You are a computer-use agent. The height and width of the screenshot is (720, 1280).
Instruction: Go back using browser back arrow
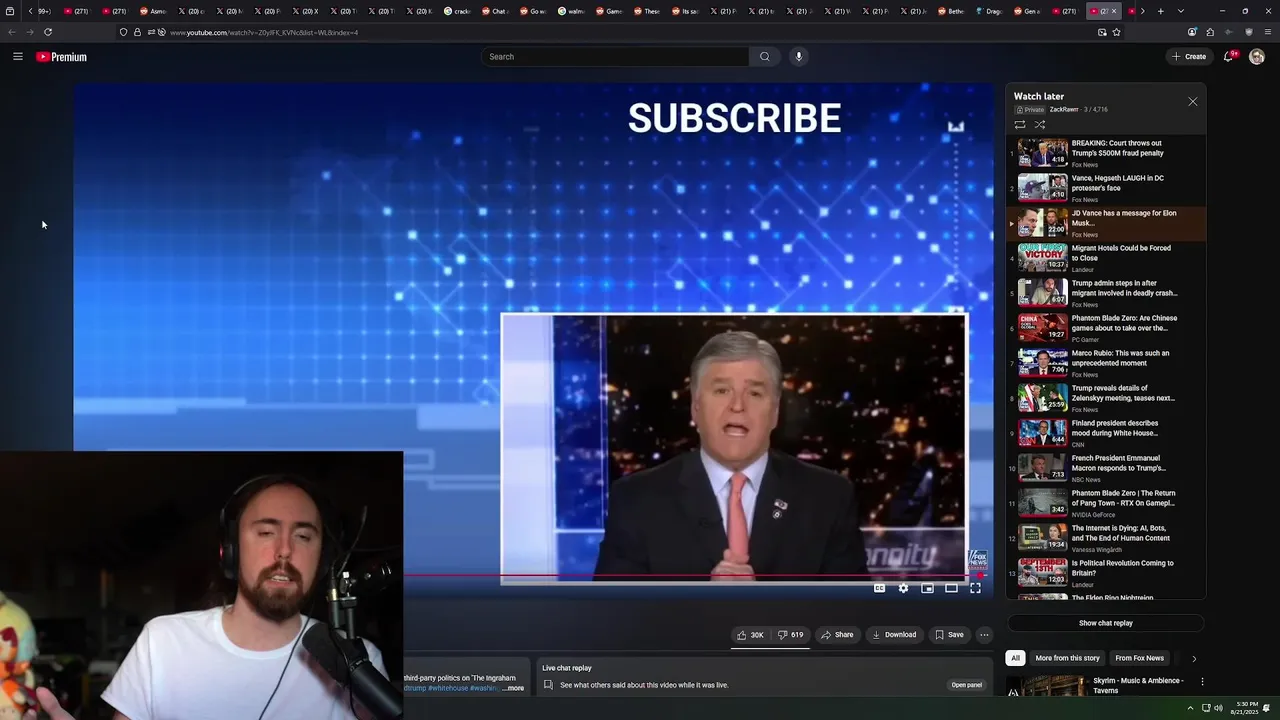pos(12,32)
